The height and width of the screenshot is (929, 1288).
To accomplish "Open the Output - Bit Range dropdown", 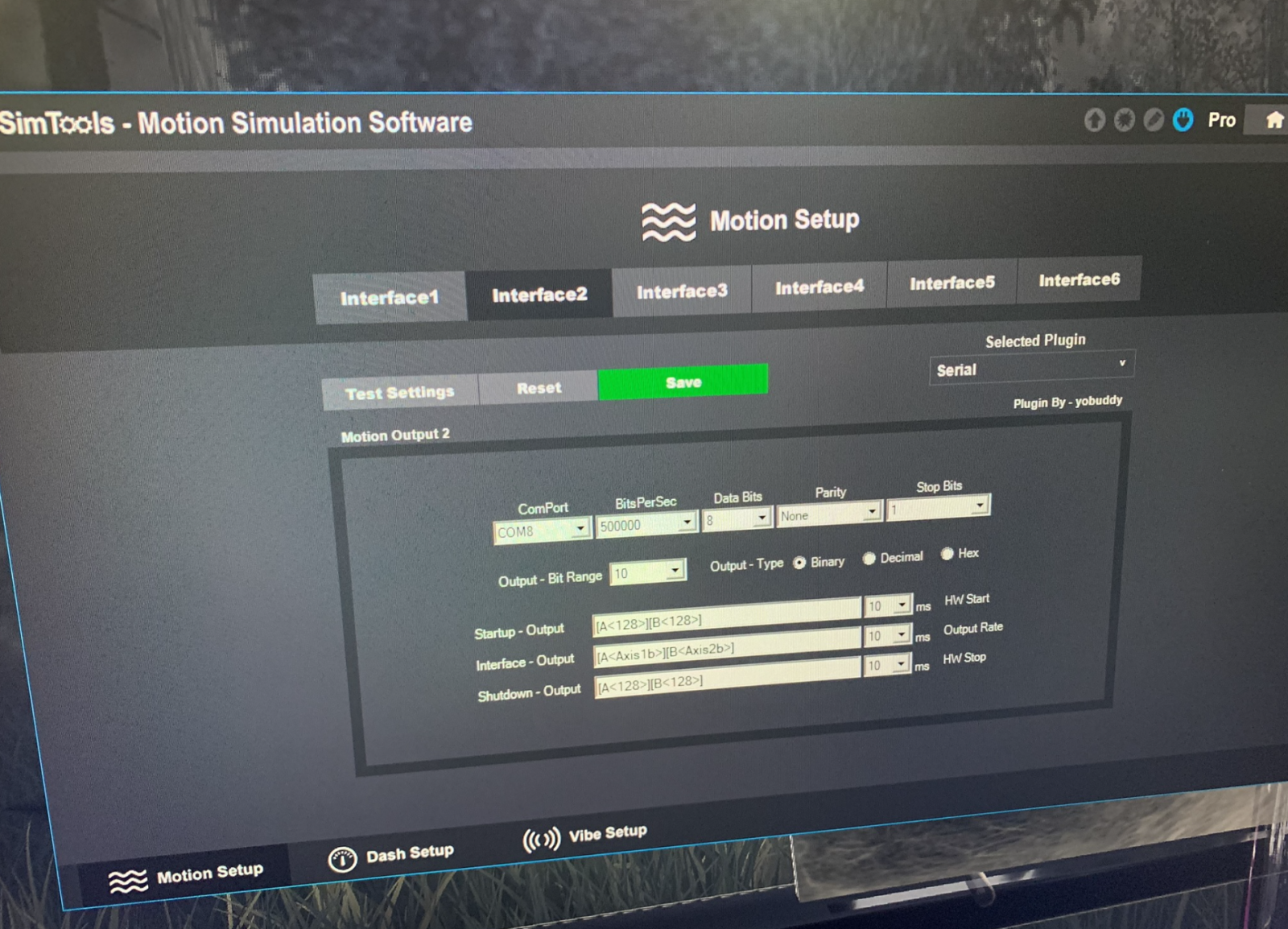I will tap(648, 572).
